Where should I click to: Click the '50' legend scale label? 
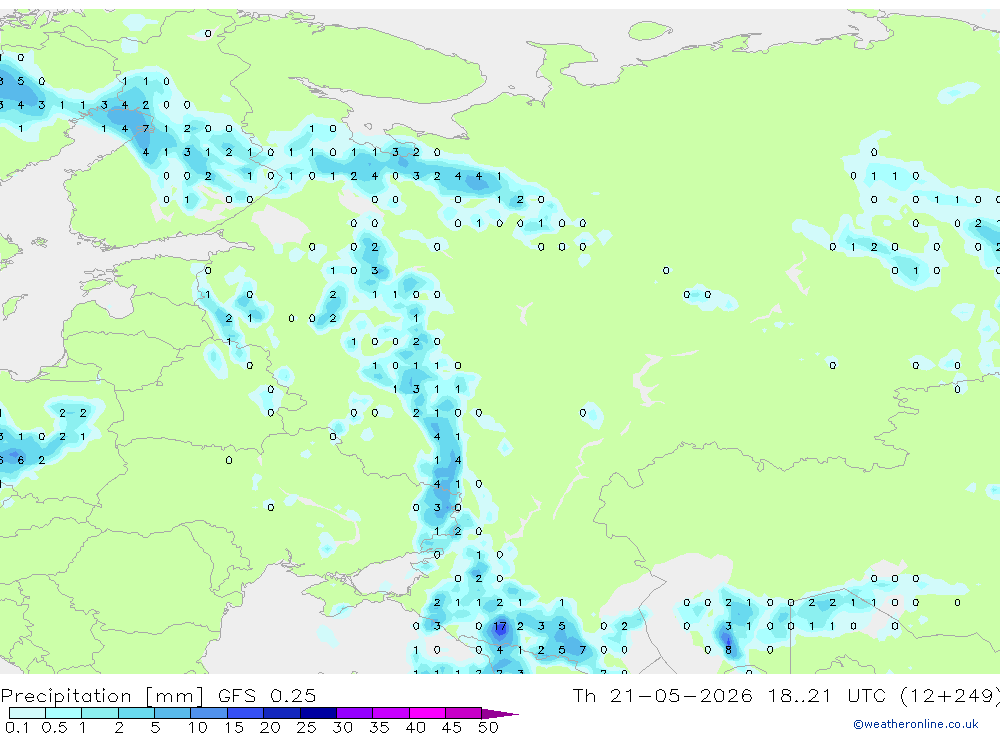488,727
